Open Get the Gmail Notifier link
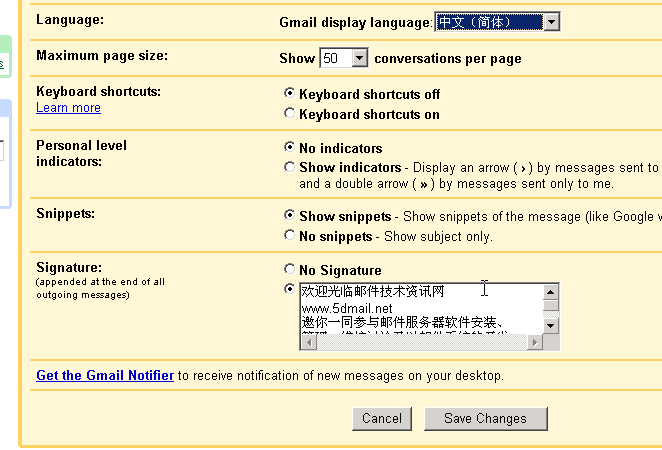The height and width of the screenshot is (450, 662). pyautogui.click(x=105, y=375)
